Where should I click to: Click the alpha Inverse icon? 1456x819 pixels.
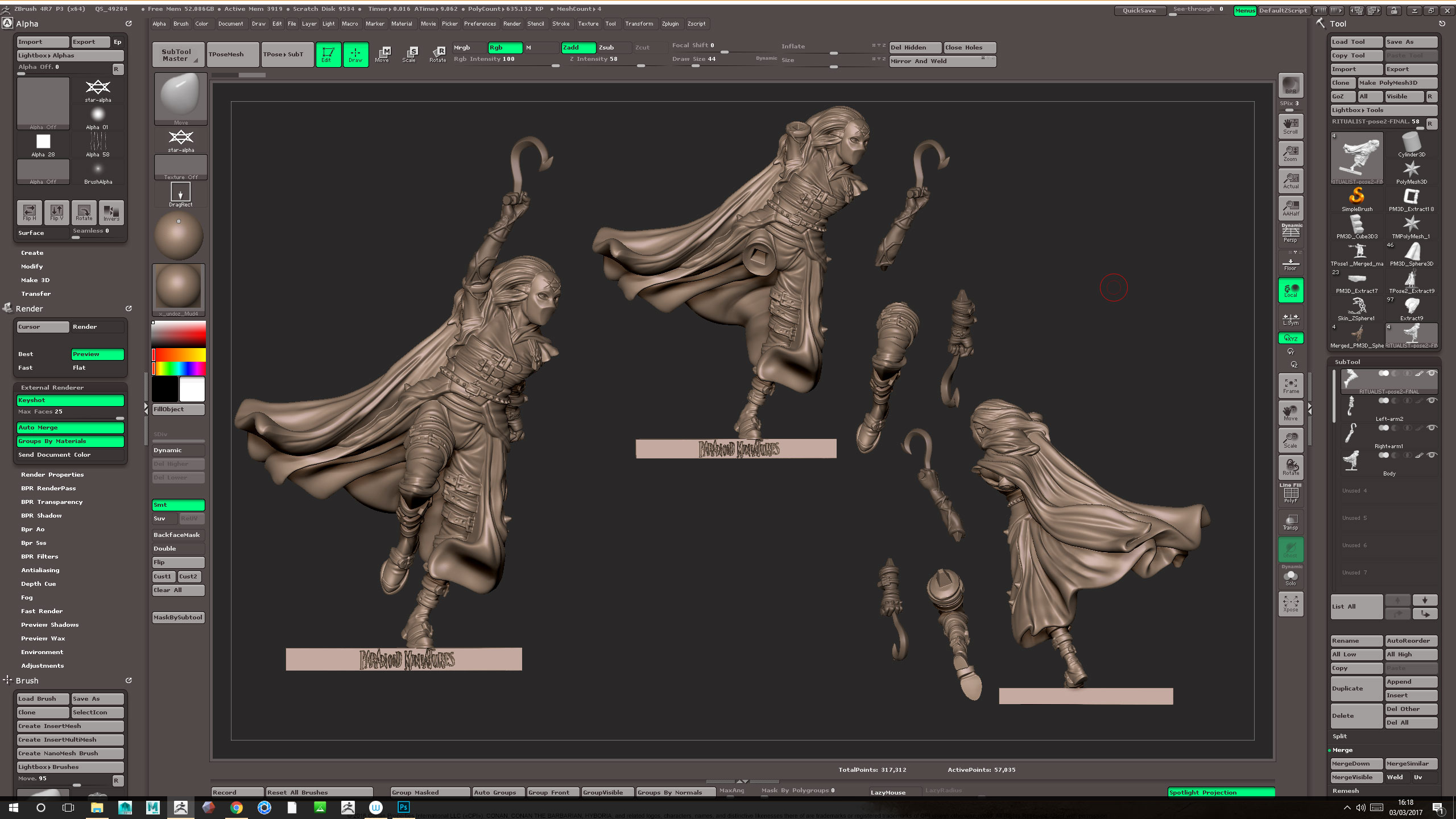(x=111, y=212)
